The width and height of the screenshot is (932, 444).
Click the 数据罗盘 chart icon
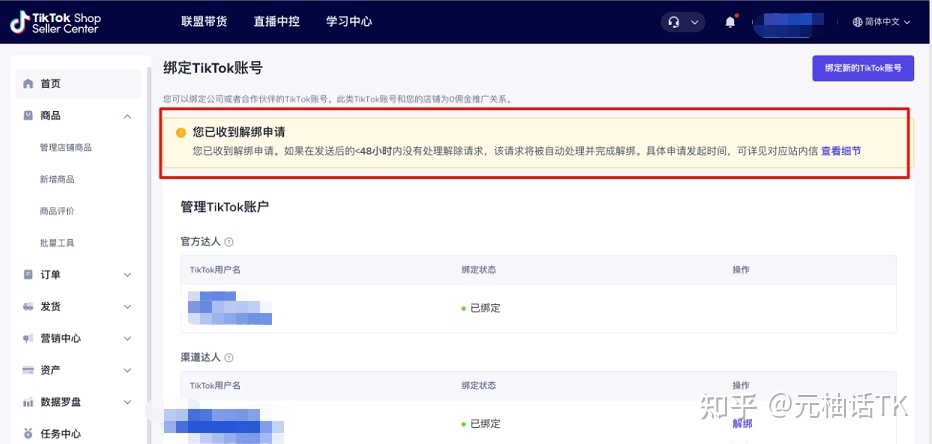pos(28,402)
